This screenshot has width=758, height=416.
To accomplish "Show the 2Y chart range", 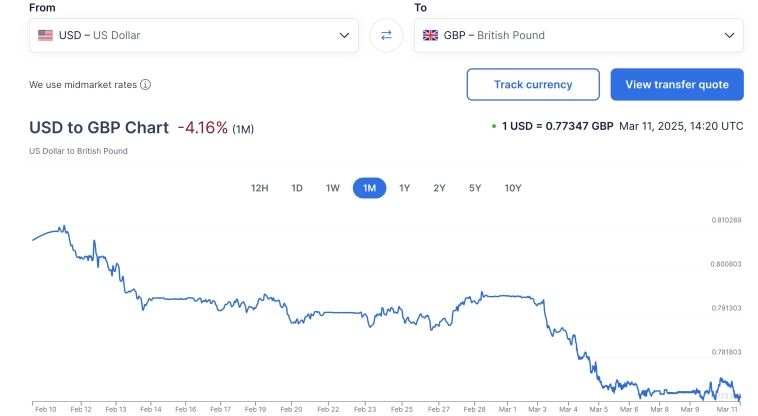I will click(439, 188).
